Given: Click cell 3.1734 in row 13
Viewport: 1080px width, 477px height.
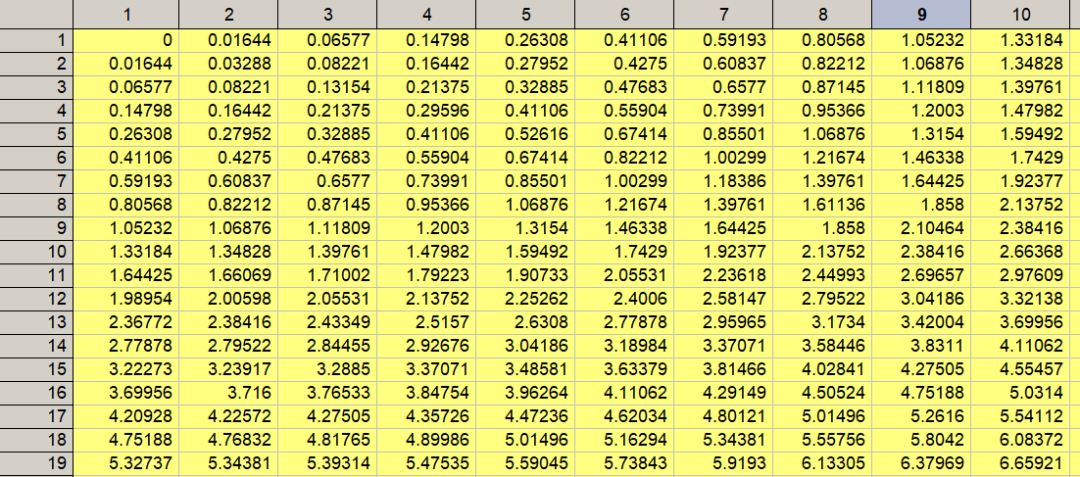Looking at the screenshot, I should point(822,322).
